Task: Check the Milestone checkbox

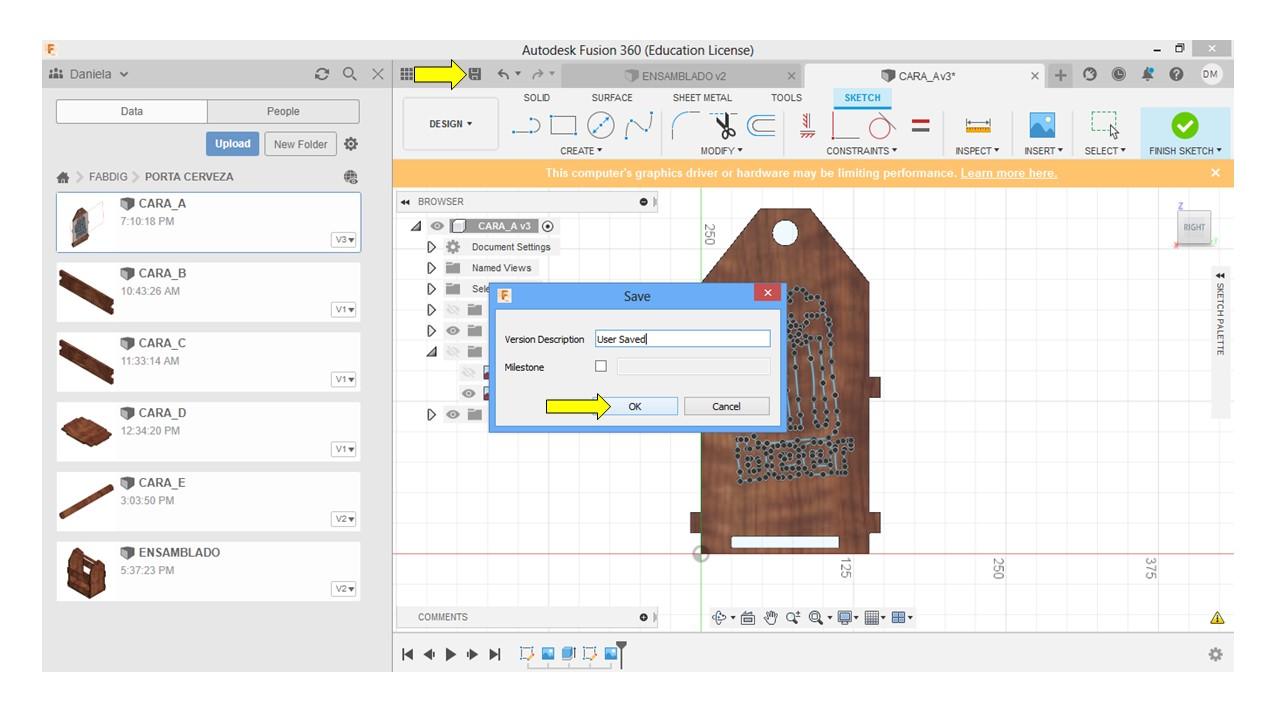Action: (601, 367)
